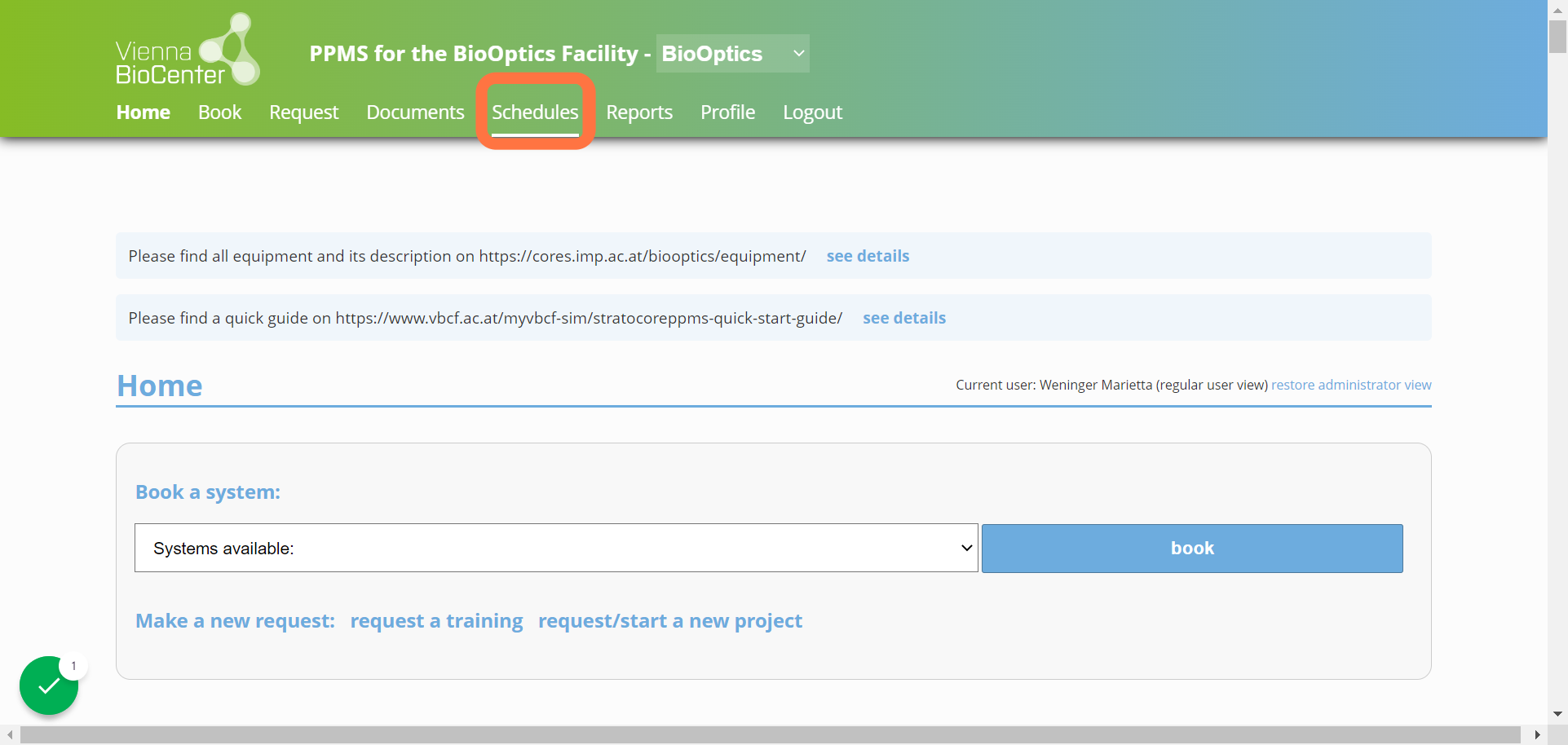Image resolution: width=1568 pixels, height=745 pixels.
Task: Click the Home page heading
Action: 160,386
